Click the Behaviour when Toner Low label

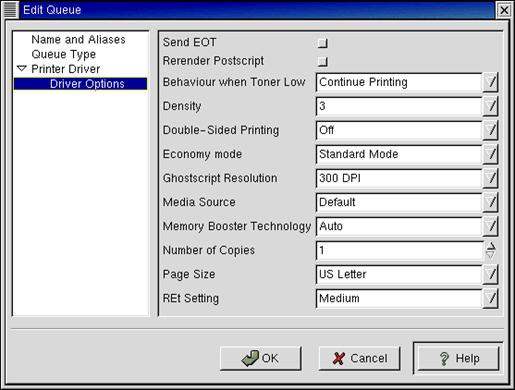[x=234, y=82]
